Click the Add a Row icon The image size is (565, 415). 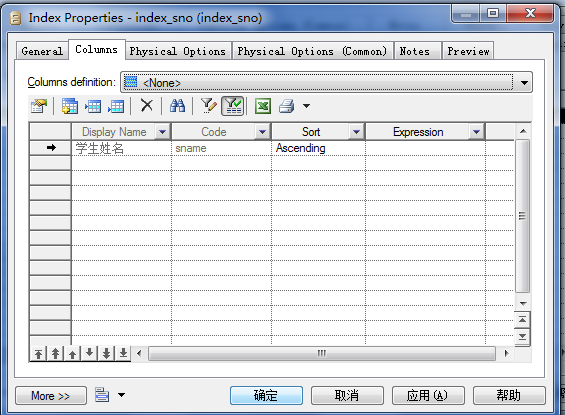pos(116,106)
